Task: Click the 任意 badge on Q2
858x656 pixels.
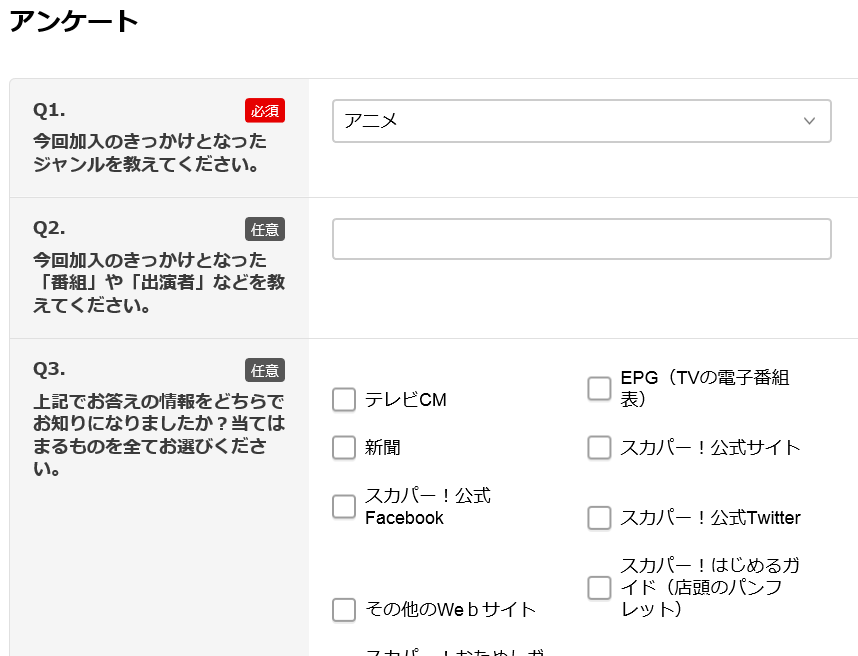Action: pos(266,229)
